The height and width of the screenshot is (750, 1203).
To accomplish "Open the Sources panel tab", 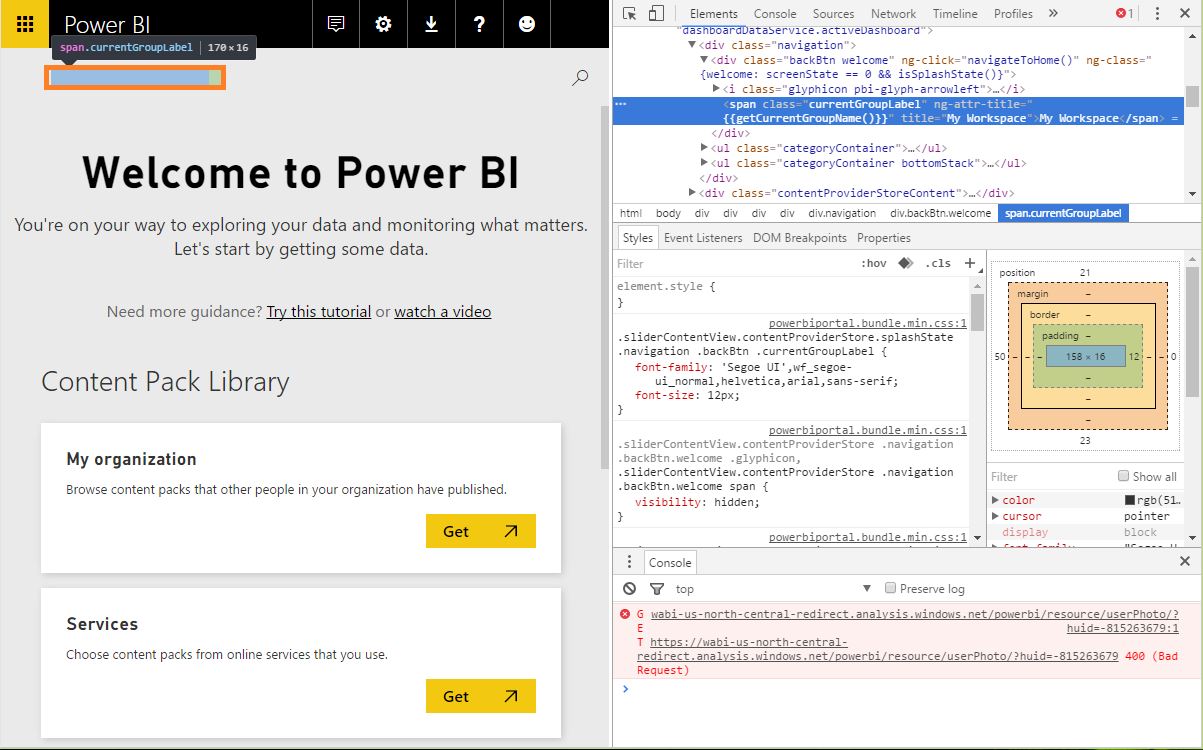I will (x=833, y=13).
